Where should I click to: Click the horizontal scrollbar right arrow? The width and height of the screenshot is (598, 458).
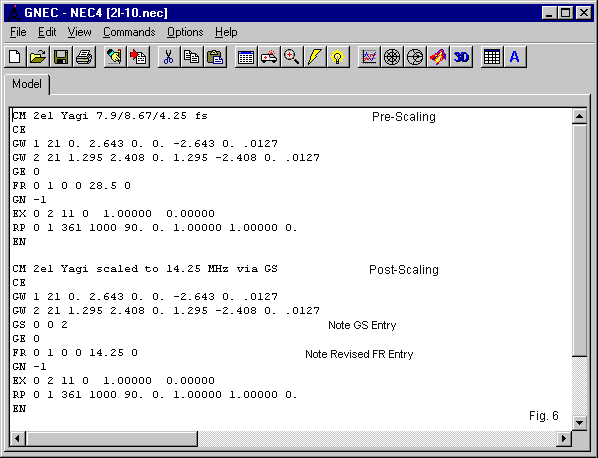pyautogui.click(x=564, y=439)
